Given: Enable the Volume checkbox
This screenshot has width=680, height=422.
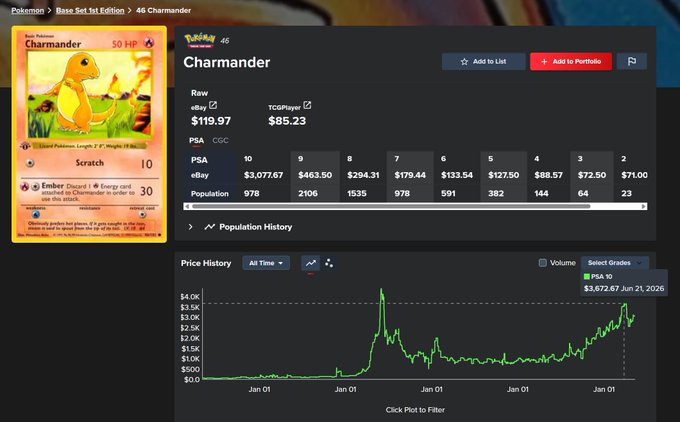Looking at the screenshot, I should click(x=543, y=263).
